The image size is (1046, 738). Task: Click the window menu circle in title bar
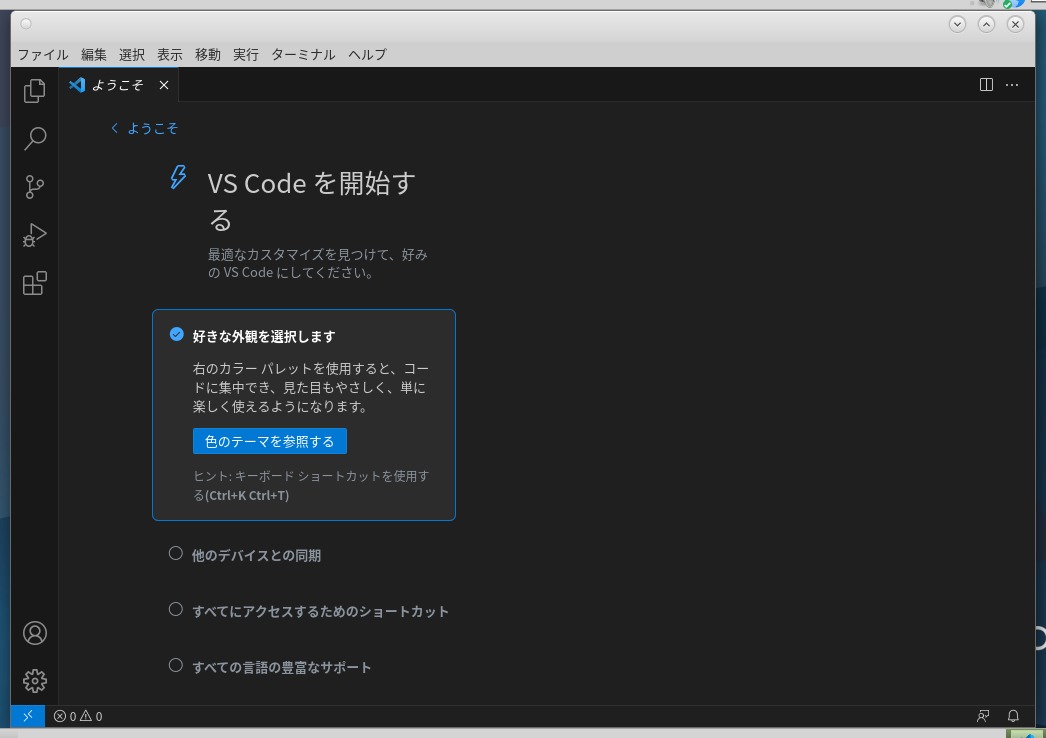pyautogui.click(x=26, y=24)
